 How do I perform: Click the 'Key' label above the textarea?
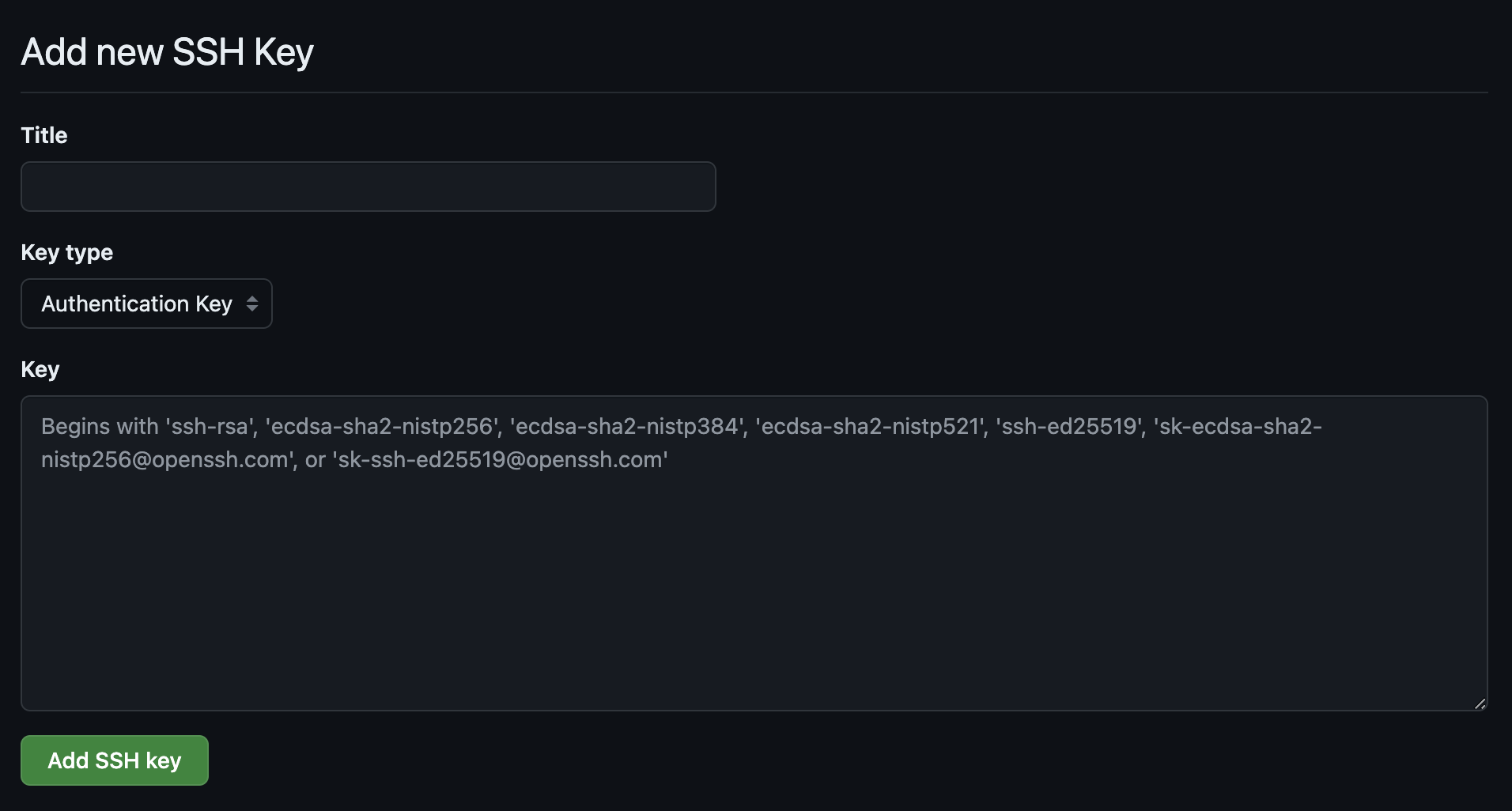40,369
